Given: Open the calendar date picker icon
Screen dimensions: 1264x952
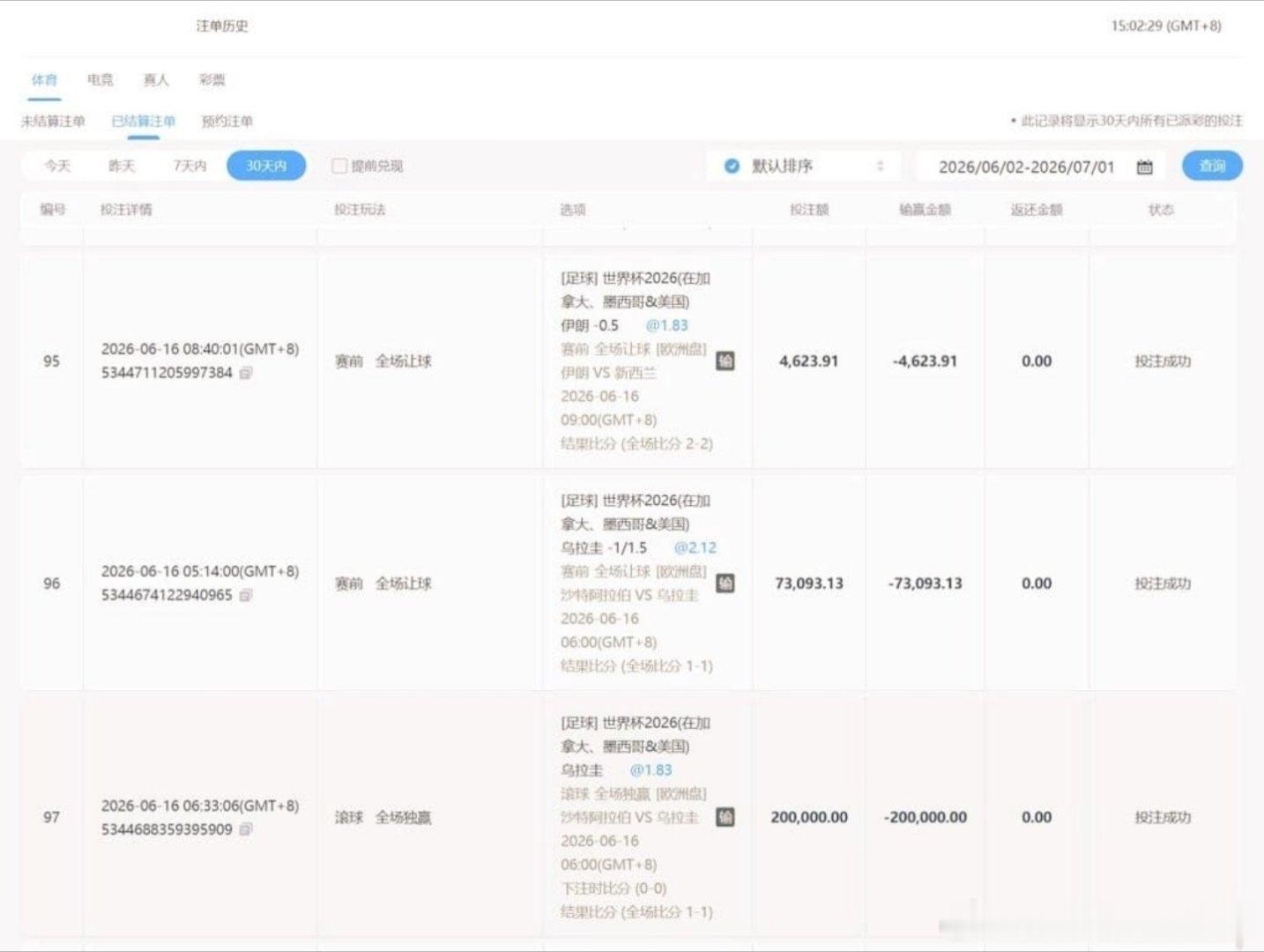Looking at the screenshot, I should click(x=1144, y=167).
